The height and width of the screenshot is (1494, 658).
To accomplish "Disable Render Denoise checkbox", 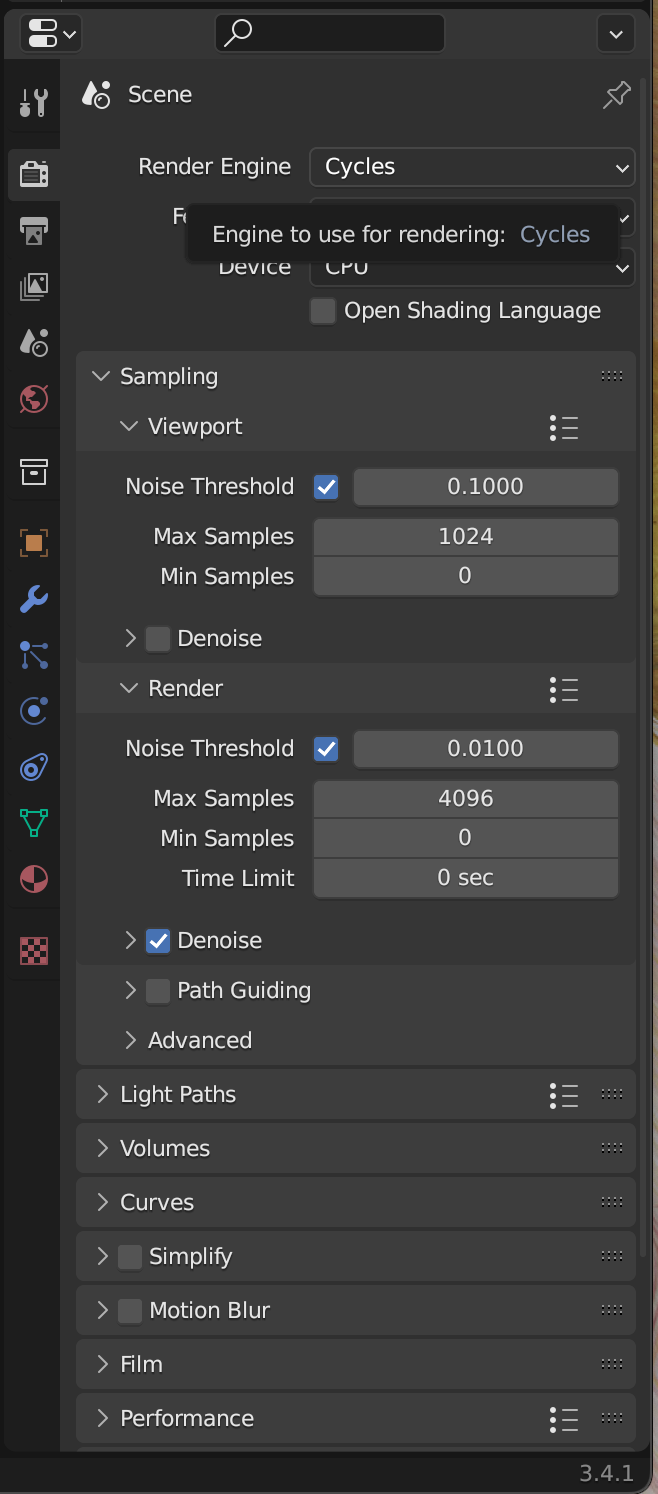I will (158, 941).
